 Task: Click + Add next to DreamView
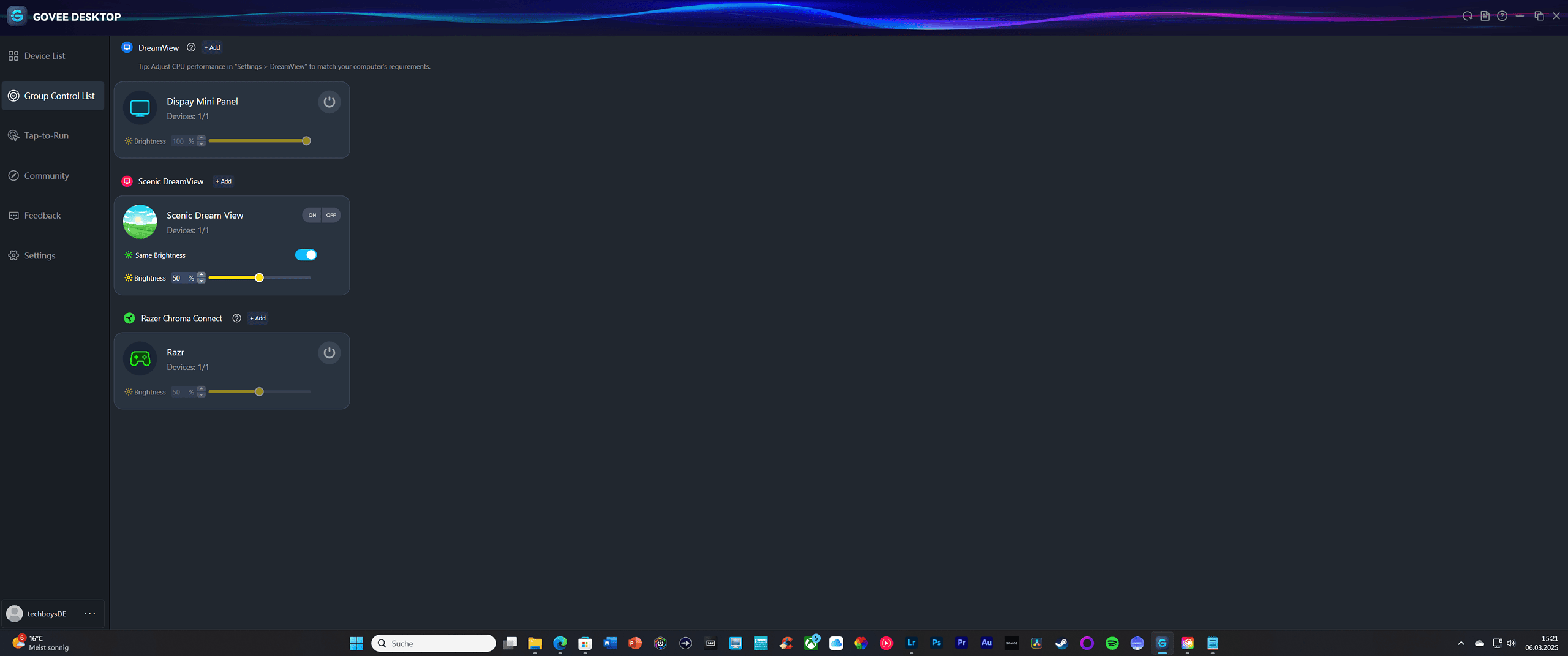tap(212, 47)
